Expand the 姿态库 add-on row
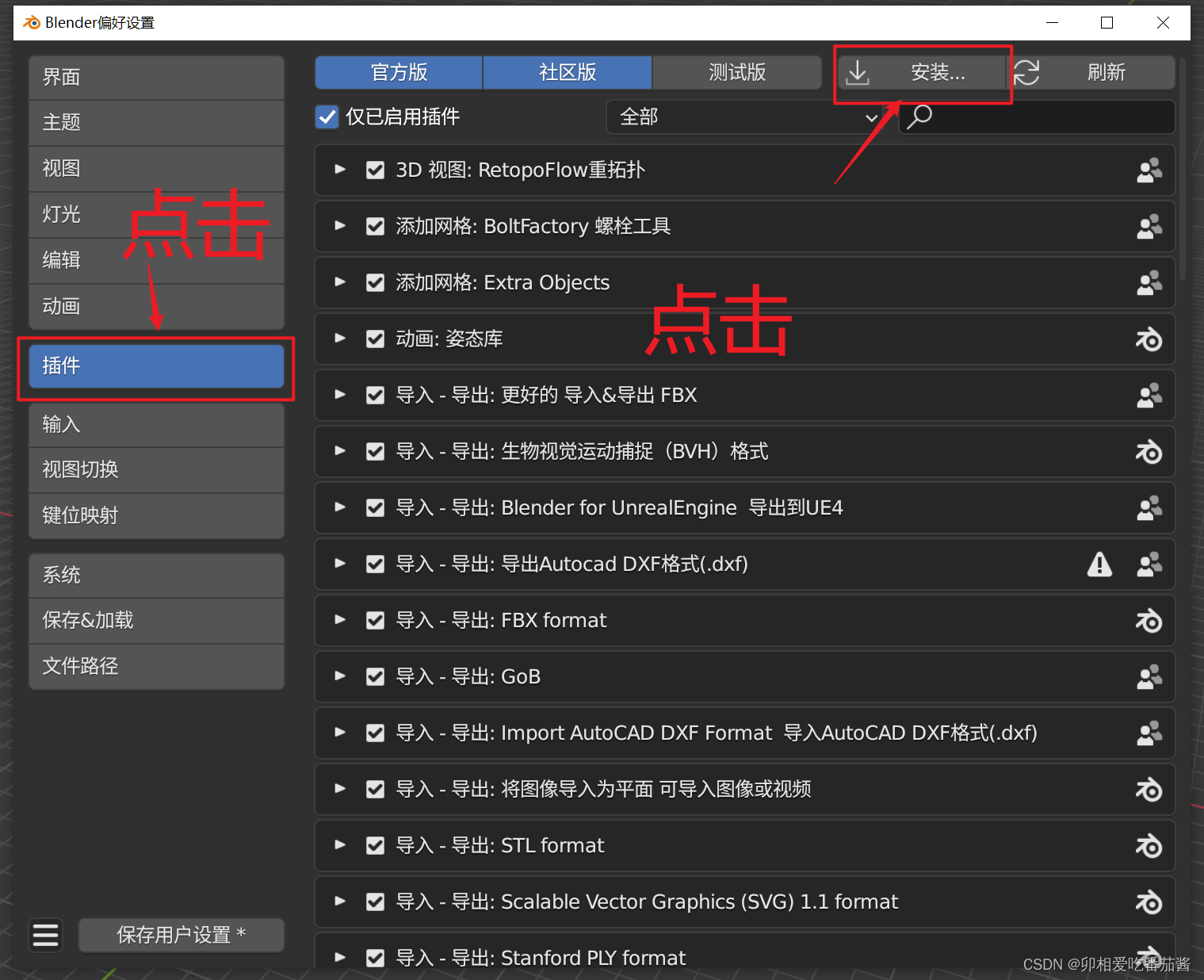The image size is (1204, 980). [x=340, y=339]
